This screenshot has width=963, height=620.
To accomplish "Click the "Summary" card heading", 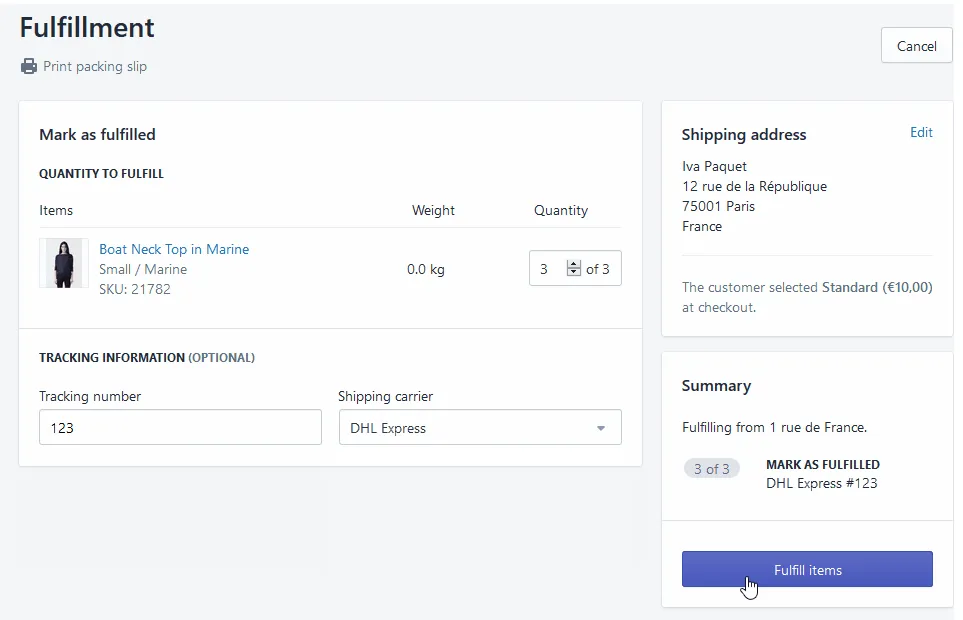I will (716, 386).
